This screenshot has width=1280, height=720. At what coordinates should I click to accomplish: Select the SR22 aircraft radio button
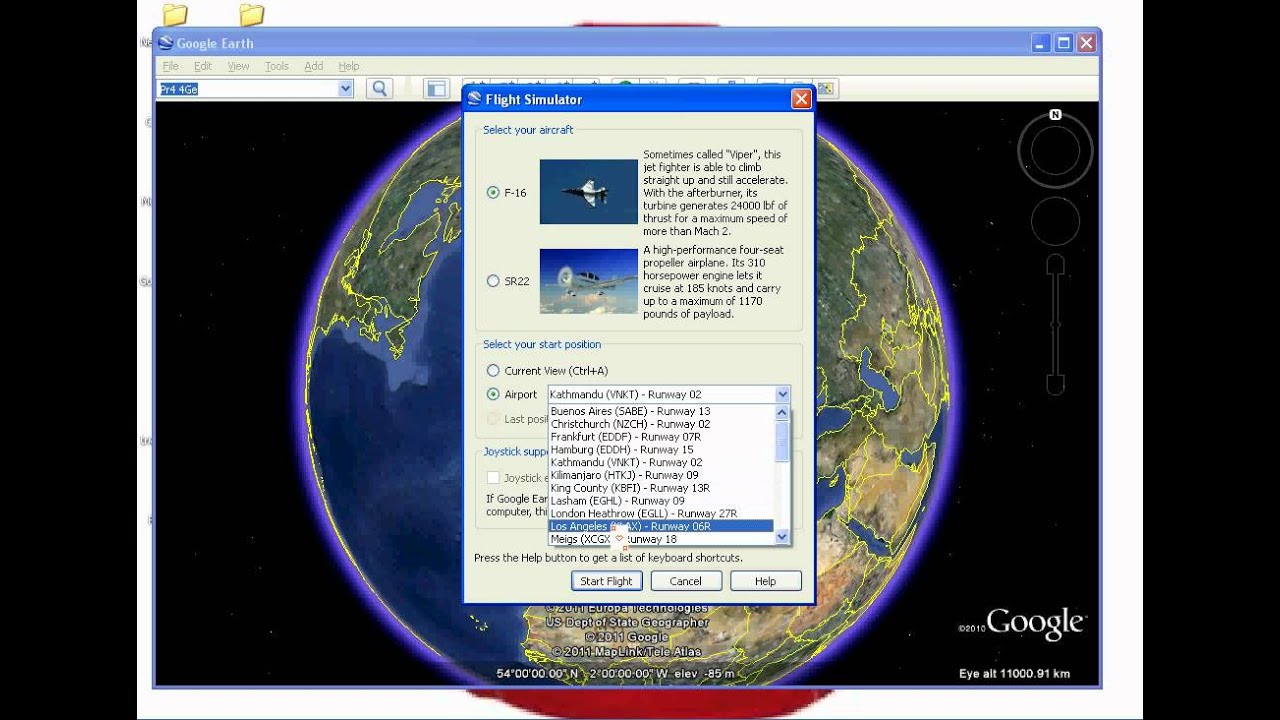493,281
